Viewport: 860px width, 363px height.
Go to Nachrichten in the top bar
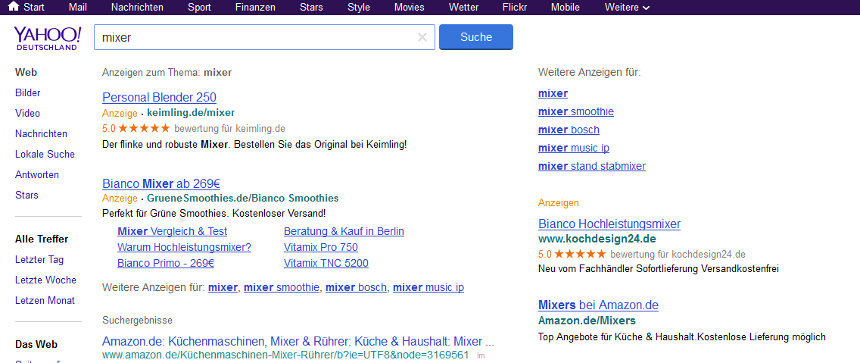coord(137,7)
